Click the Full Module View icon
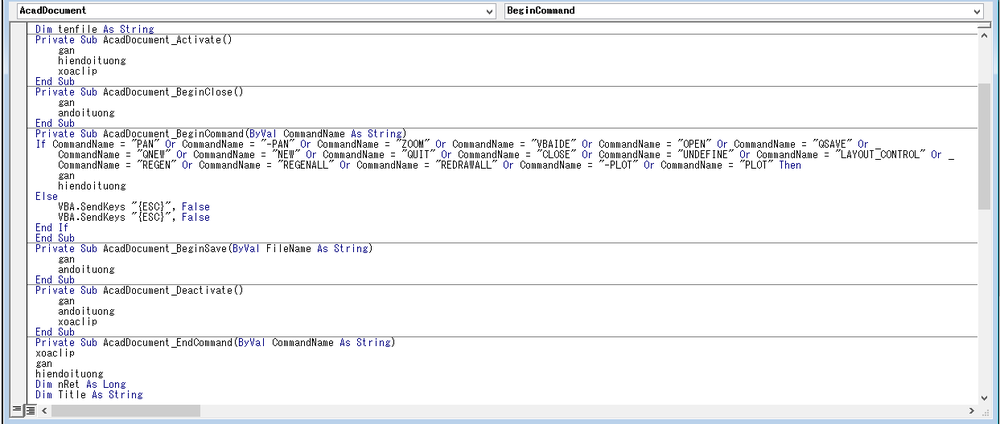The width and height of the screenshot is (1000, 424). pyautogui.click(x=29, y=411)
